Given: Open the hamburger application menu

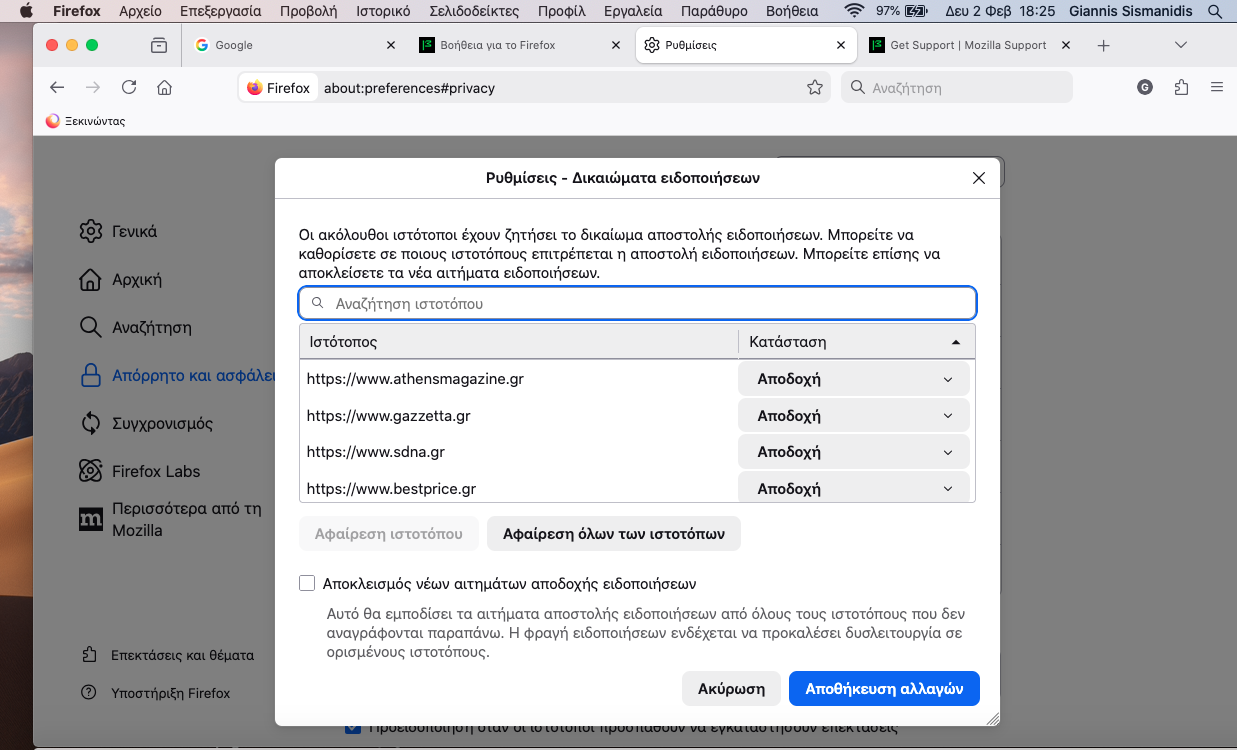Looking at the screenshot, I should pos(1217,88).
